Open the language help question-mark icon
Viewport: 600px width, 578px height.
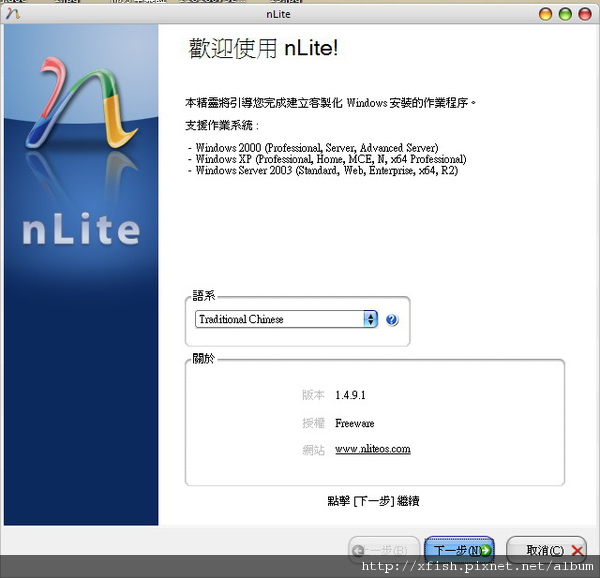click(x=391, y=319)
